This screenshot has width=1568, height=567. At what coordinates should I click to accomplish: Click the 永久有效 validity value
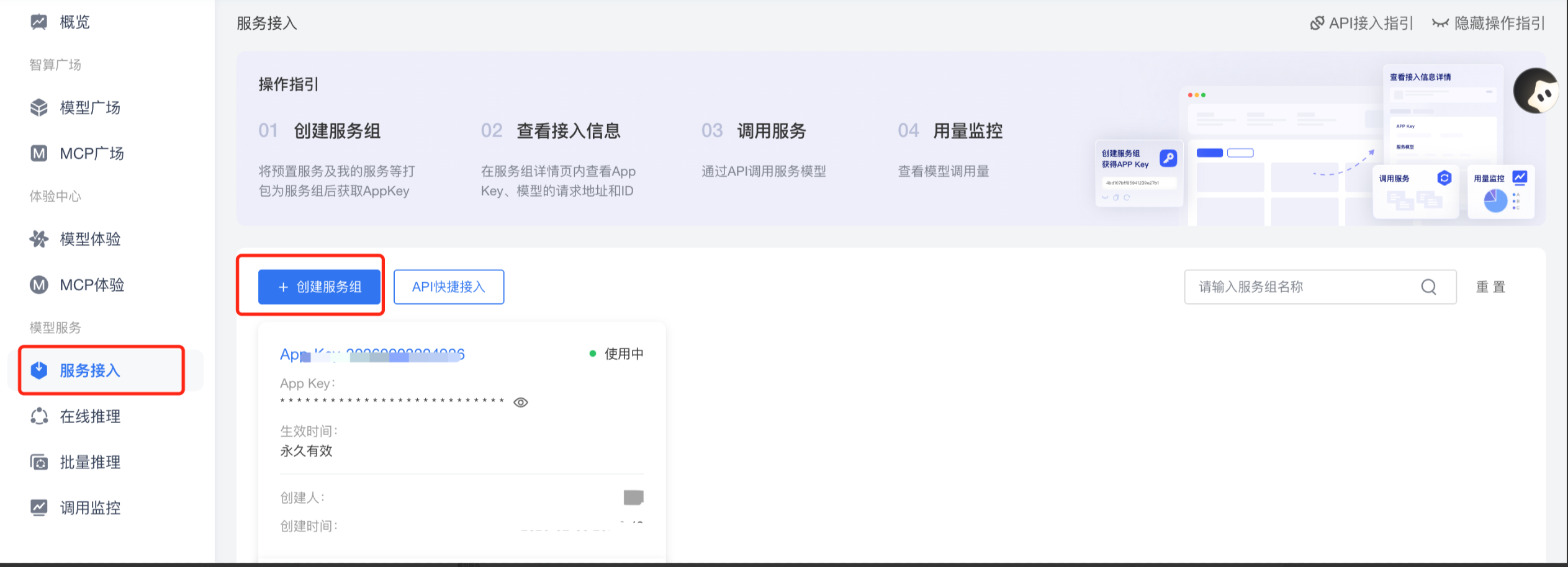click(x=306, y=451)
